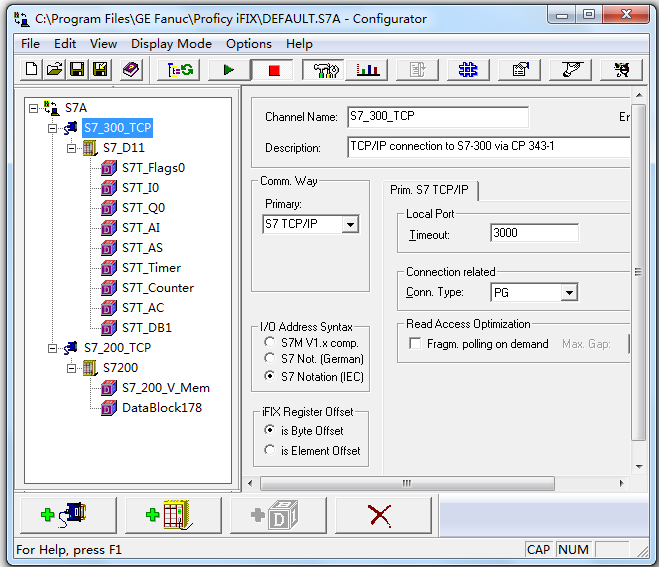The width and height of the screenshot is (659, 567).
Task: Select S7 Not. (German) radio button
Action: (x=269, y=359)
